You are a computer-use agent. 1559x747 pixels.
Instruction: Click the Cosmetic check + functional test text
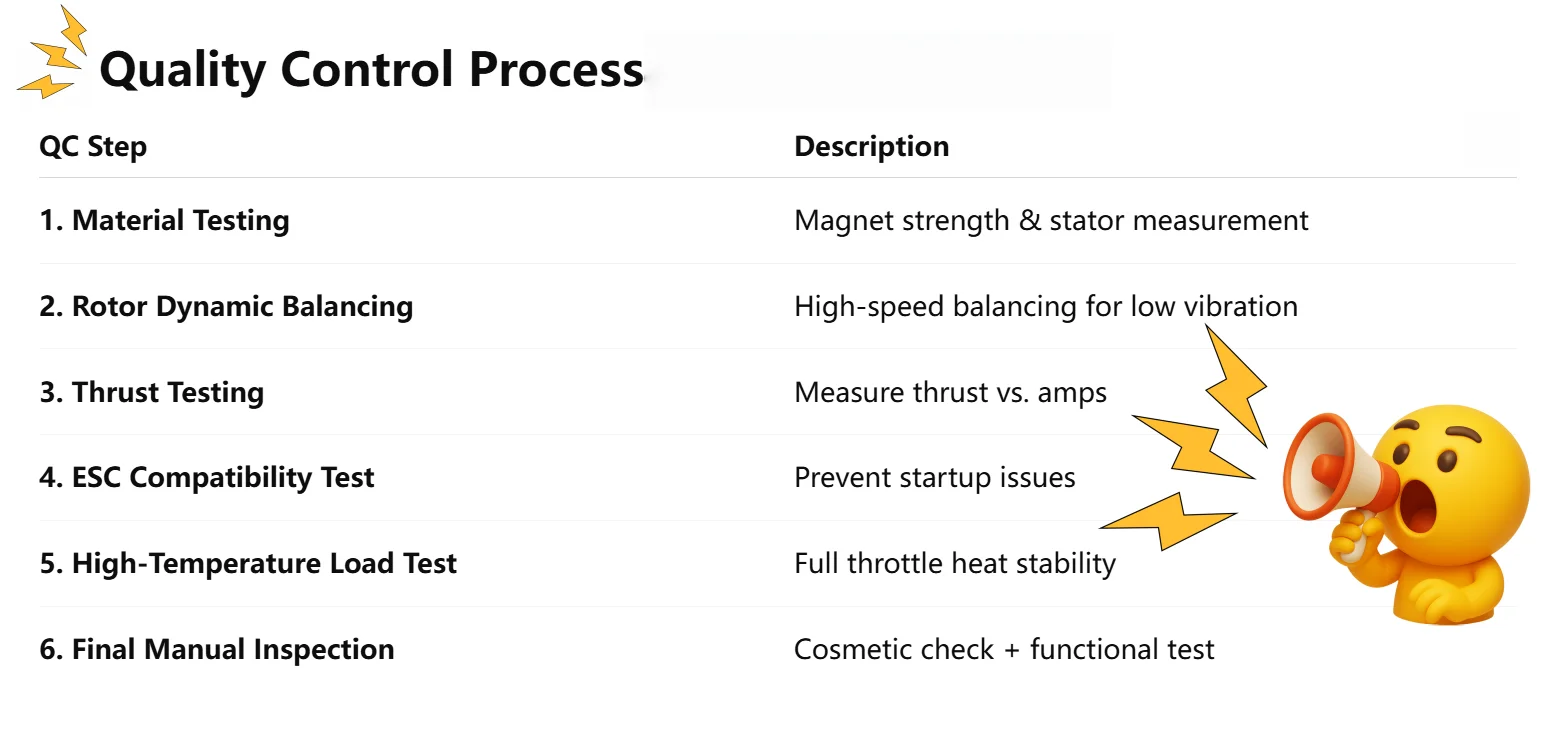pyautogui.click(x=1003, y=649)
